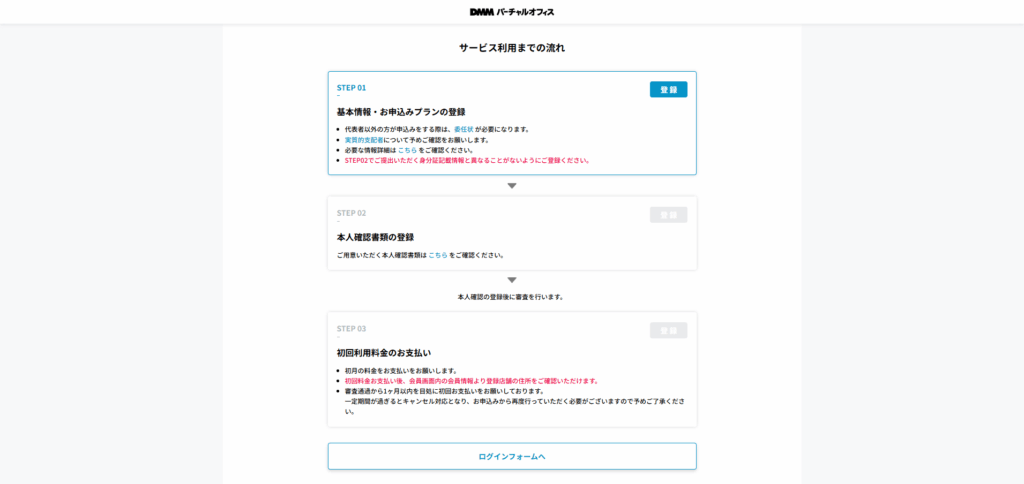Click 本人確認の登録後に審査を行います text
The image size is (1024, 484).
[511, 297]
